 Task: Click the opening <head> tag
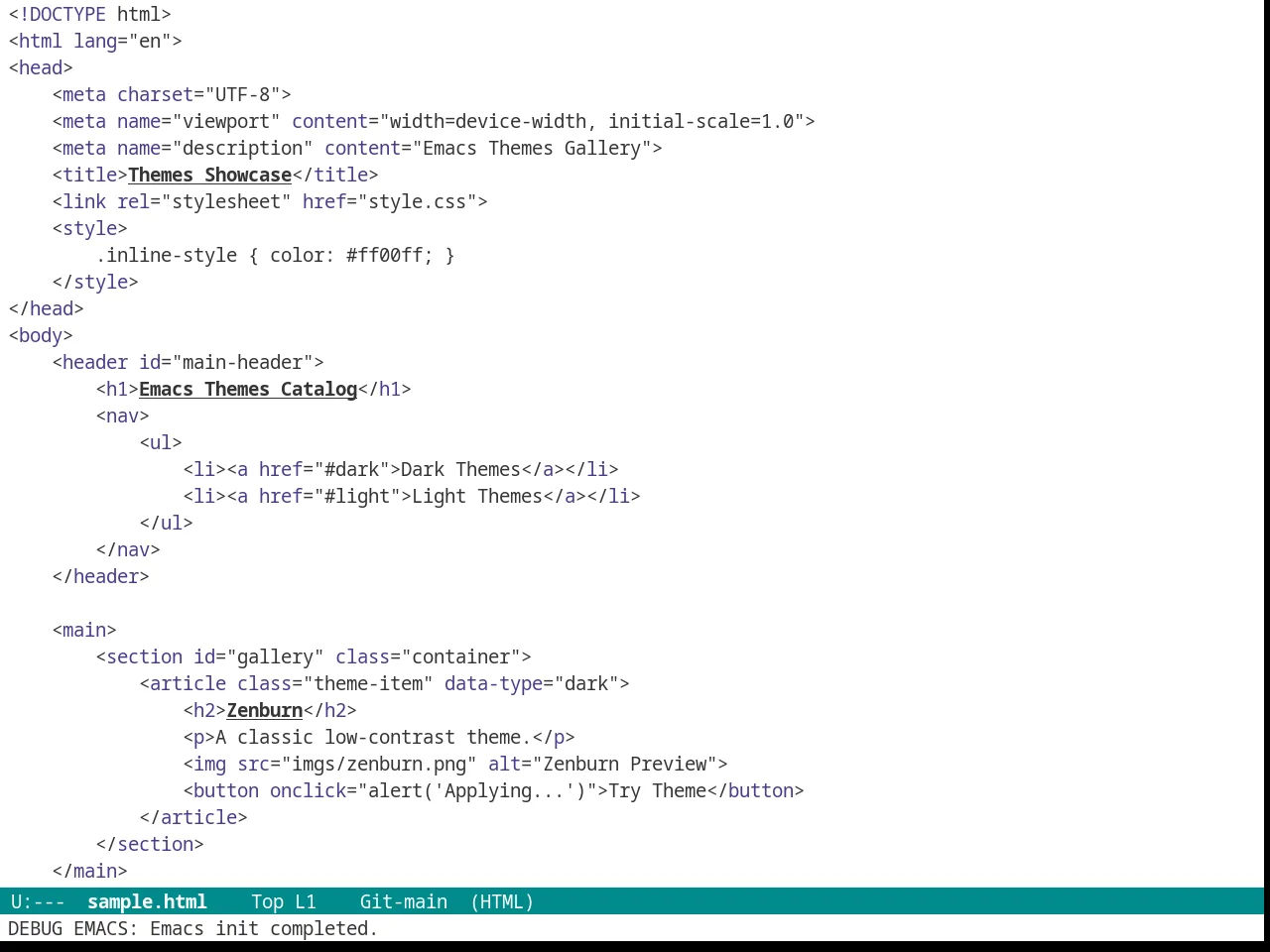[x=41, y=67]
